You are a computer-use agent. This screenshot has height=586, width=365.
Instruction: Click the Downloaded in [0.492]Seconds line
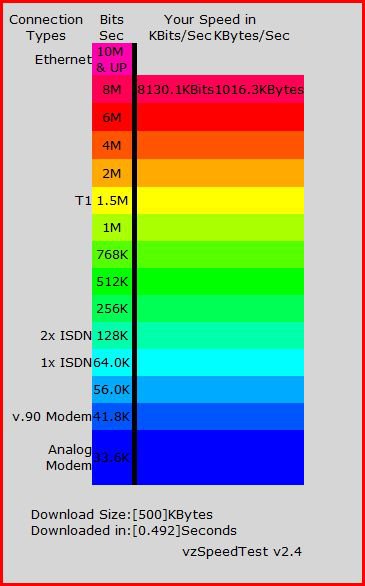pyautogui.click(x=134, y=531)
